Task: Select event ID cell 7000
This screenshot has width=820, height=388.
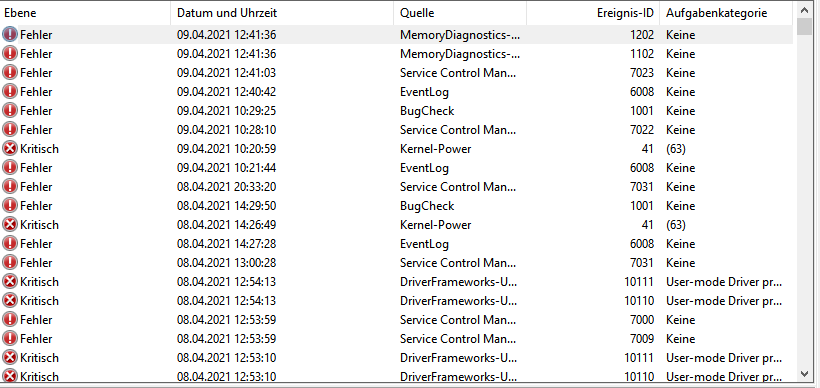Action: (642, 320)
